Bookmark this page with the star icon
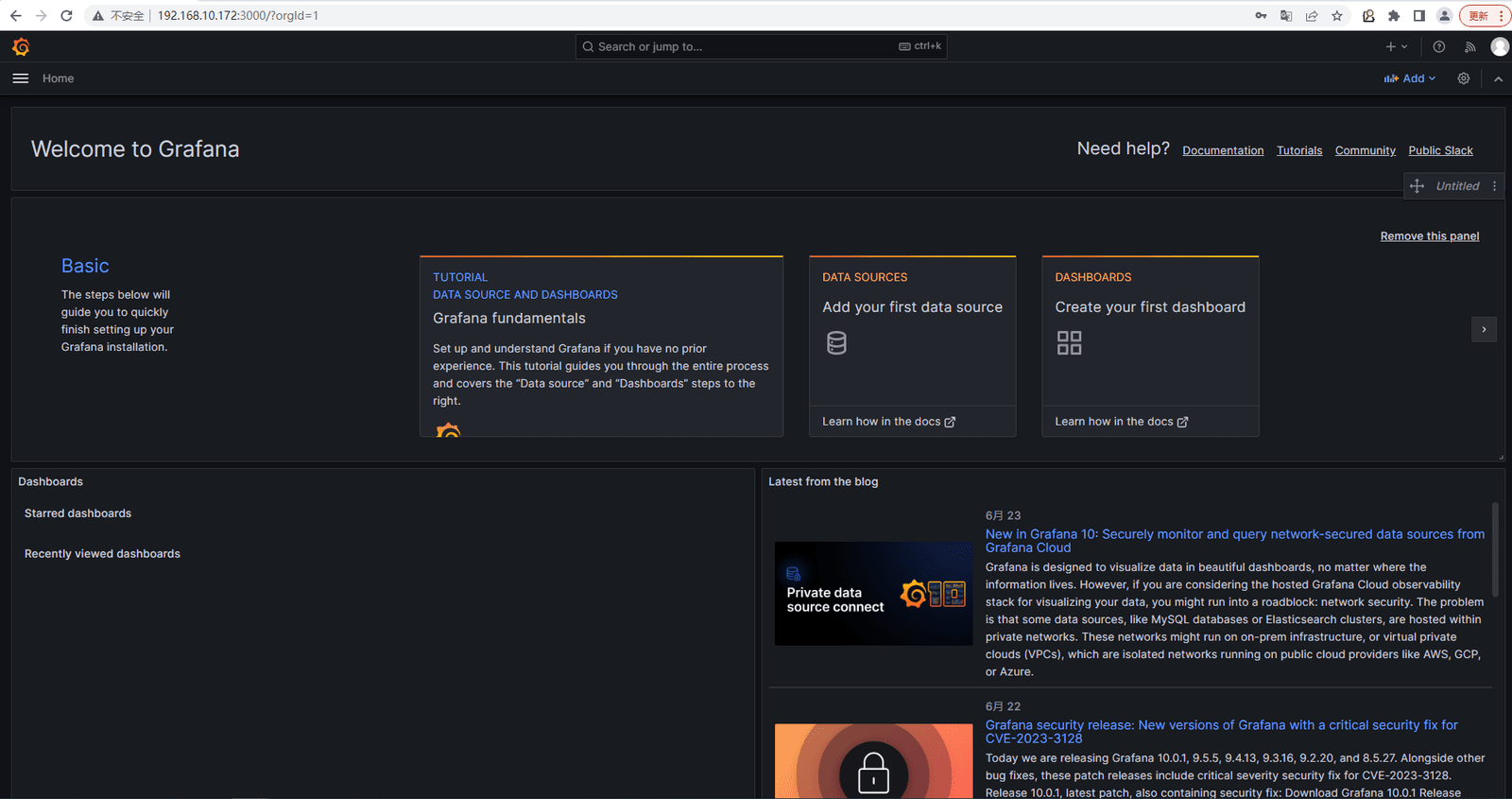 [x=1337, y=15]
